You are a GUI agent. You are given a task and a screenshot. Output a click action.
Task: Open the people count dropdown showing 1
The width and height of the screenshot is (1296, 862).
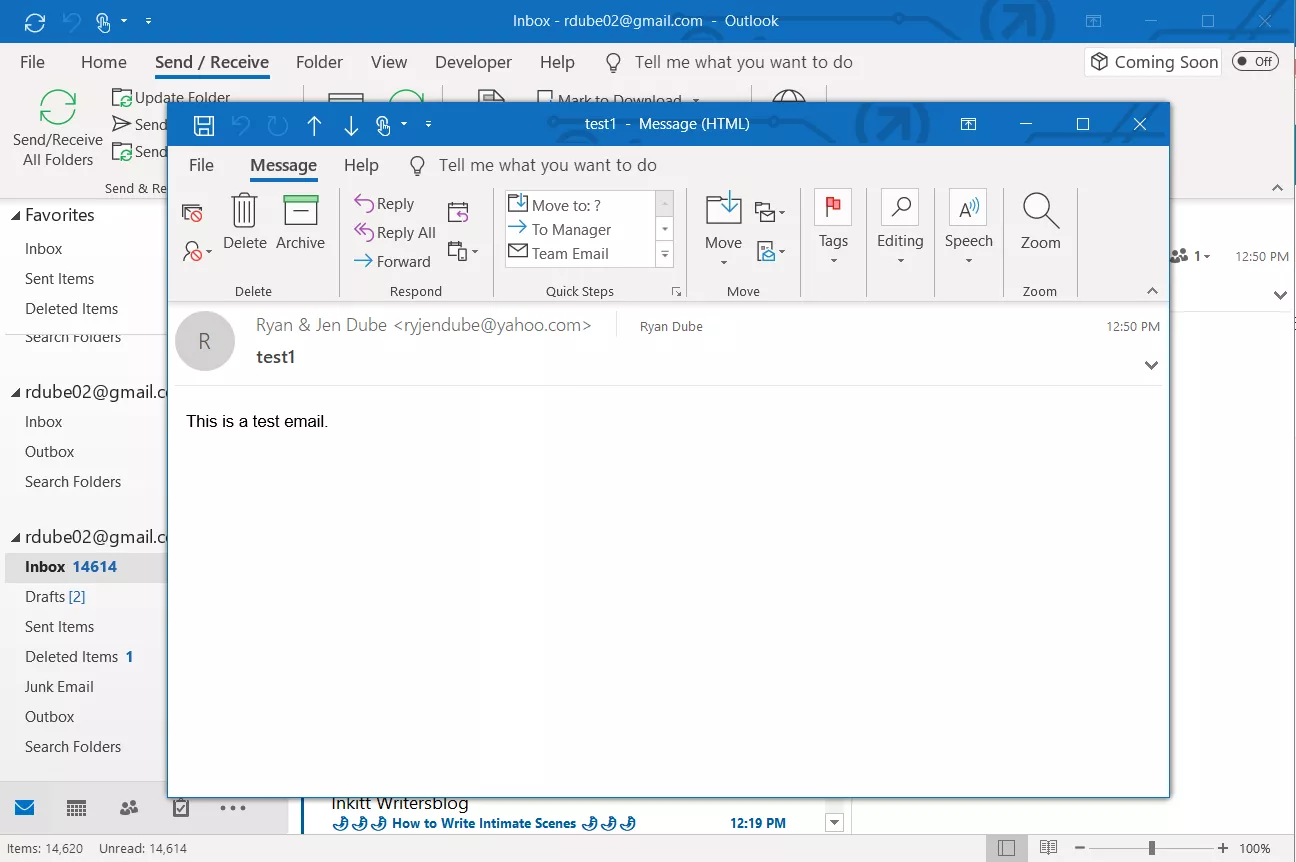click(x=1190, y=256)
